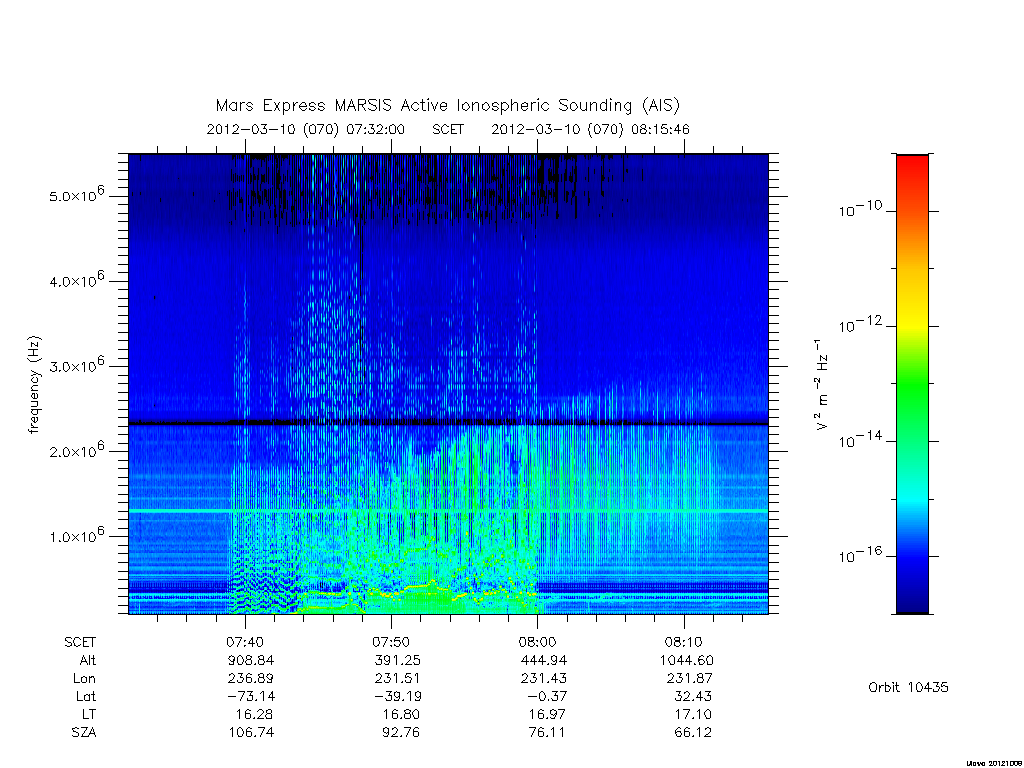Image resolution: width=1024 pixels, height=768 pixels.
Task: Click the '08:10' time tick label
Action: (x=684, y=642)
